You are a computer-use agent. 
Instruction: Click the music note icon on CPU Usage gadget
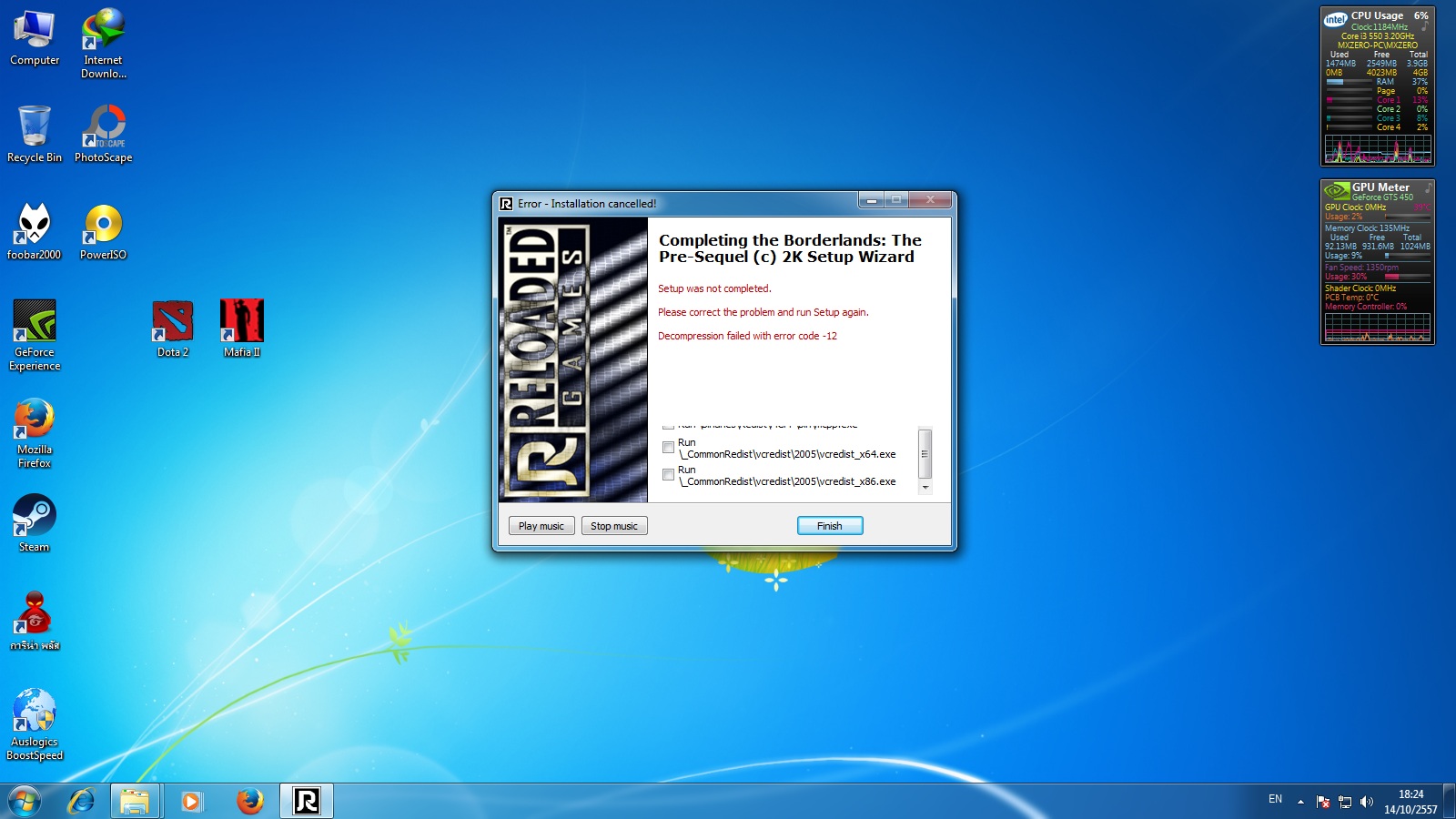(1424, 27)
